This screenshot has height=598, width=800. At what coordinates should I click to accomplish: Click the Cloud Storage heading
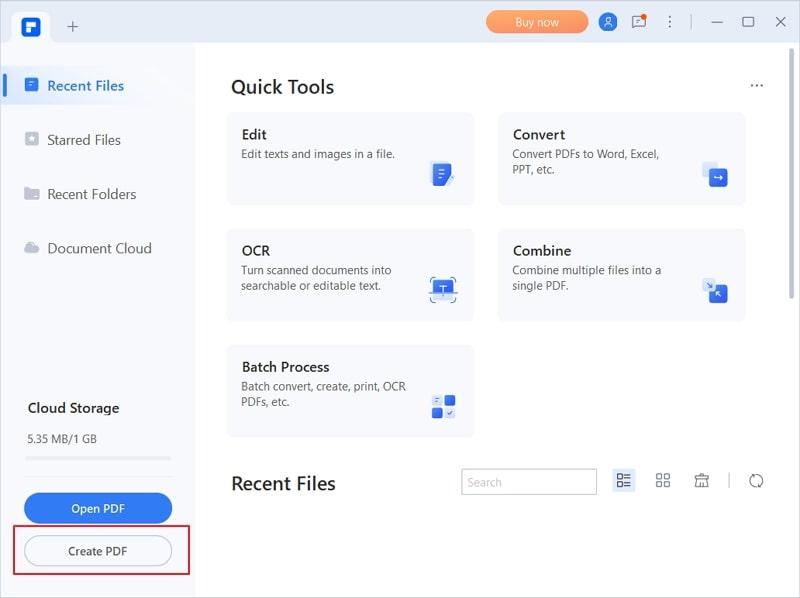(73, 408)
